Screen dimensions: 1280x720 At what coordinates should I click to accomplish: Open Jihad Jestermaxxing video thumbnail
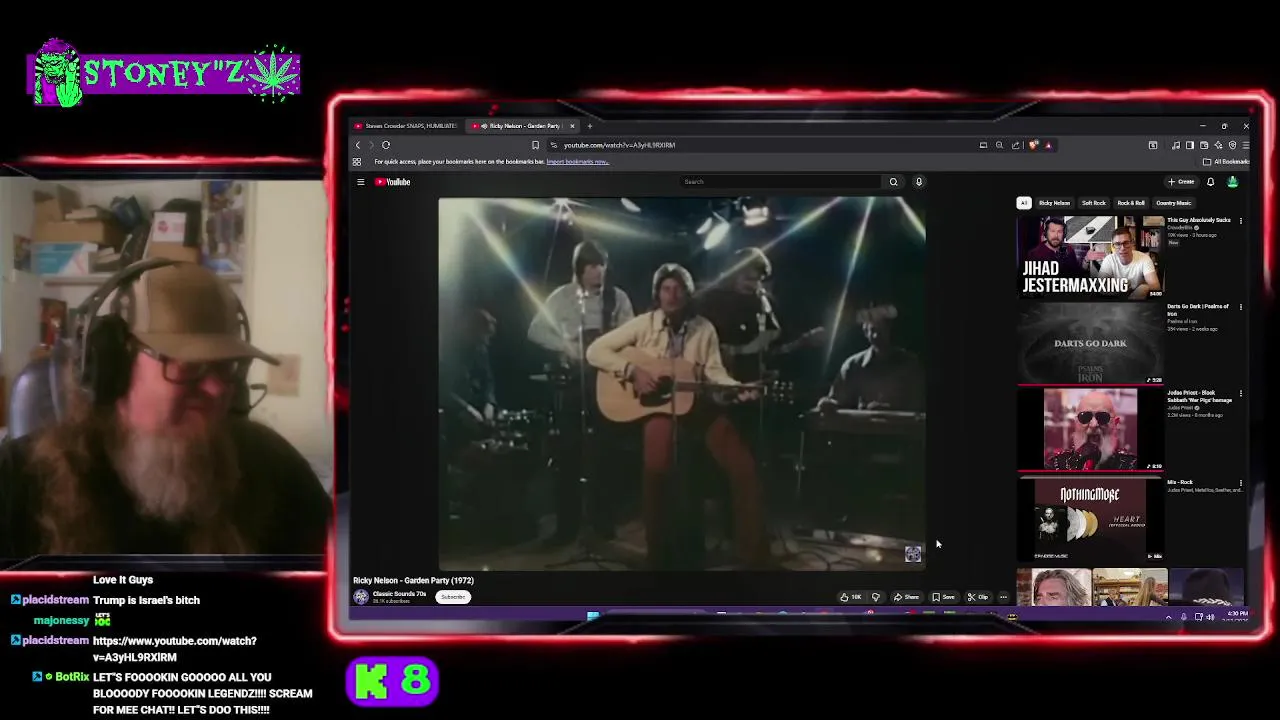[x=1091, y=257]
